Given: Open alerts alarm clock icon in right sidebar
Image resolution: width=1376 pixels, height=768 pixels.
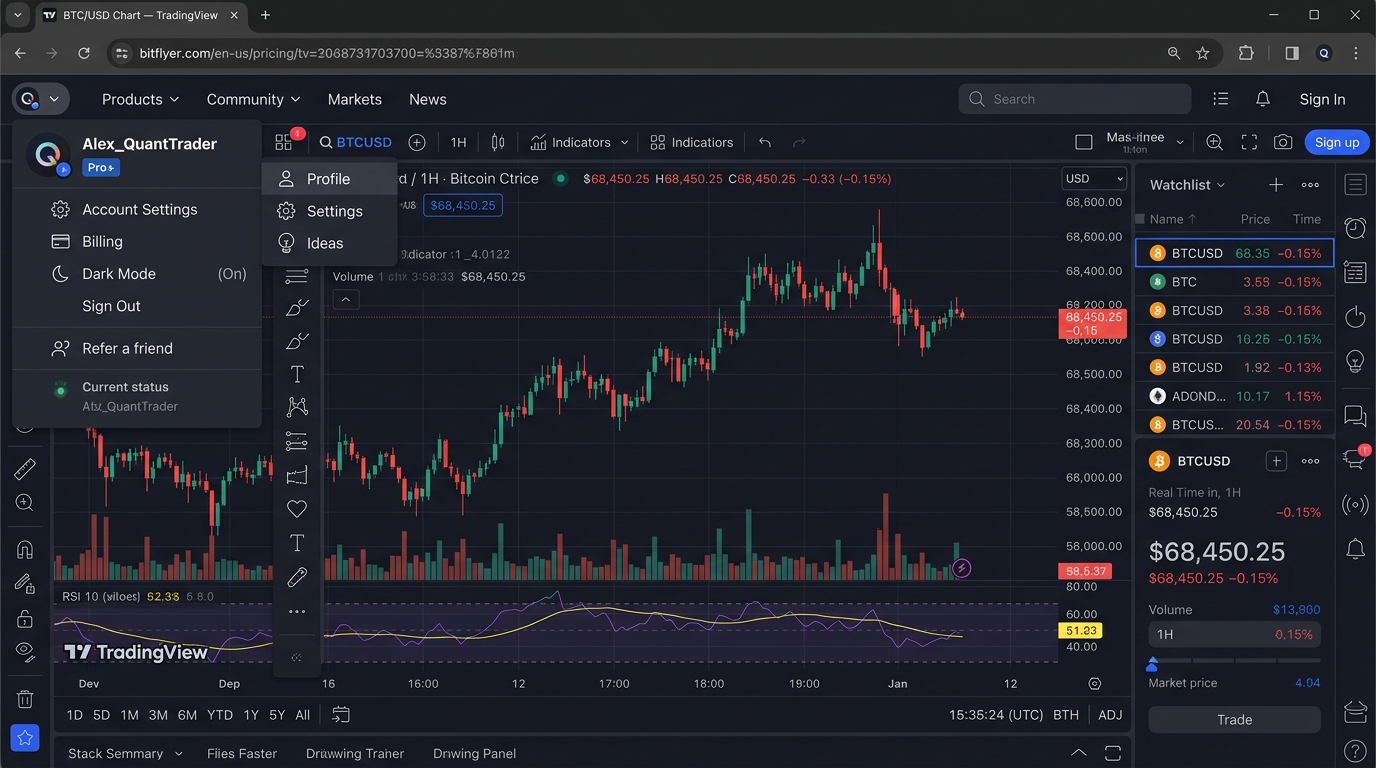Looking at the screenshot, I should coord(1355,228).
